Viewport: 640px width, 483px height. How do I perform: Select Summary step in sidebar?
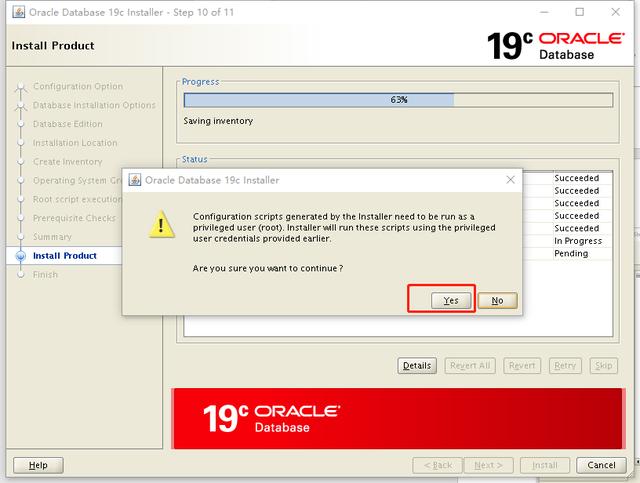(52, 237)
